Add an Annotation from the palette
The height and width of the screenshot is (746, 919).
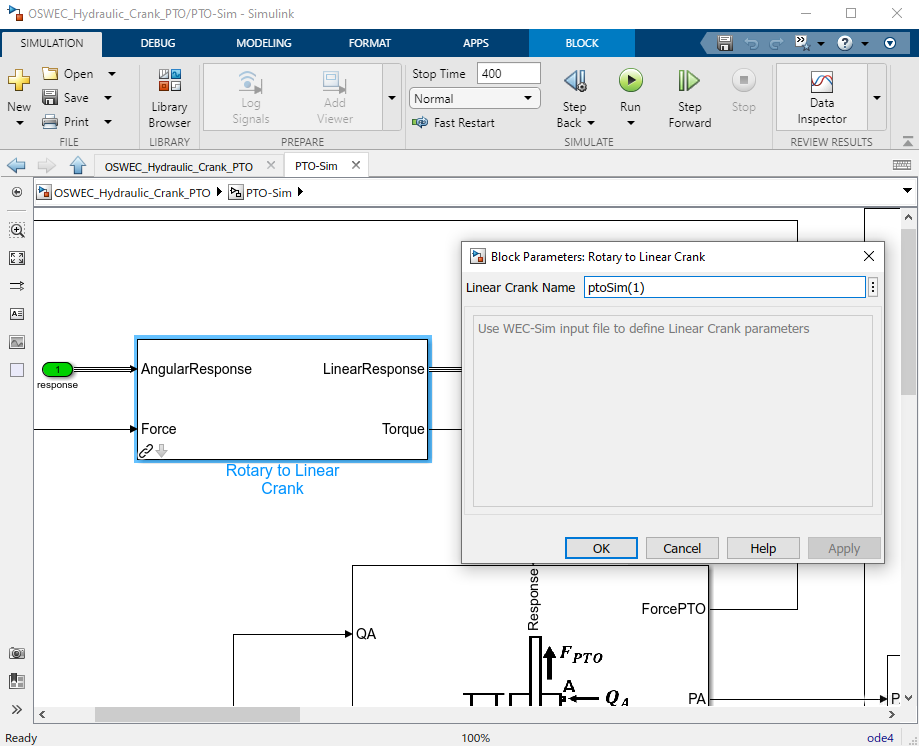[17, 314]
